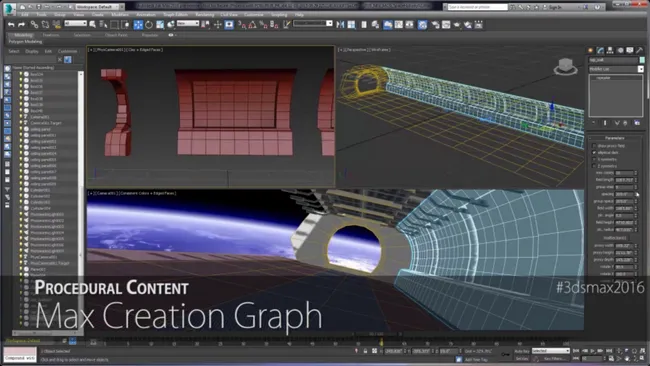Switch to the Object Paint ribbon tab
This screenshot has width=650, height=366.
(x=116, y=35)
